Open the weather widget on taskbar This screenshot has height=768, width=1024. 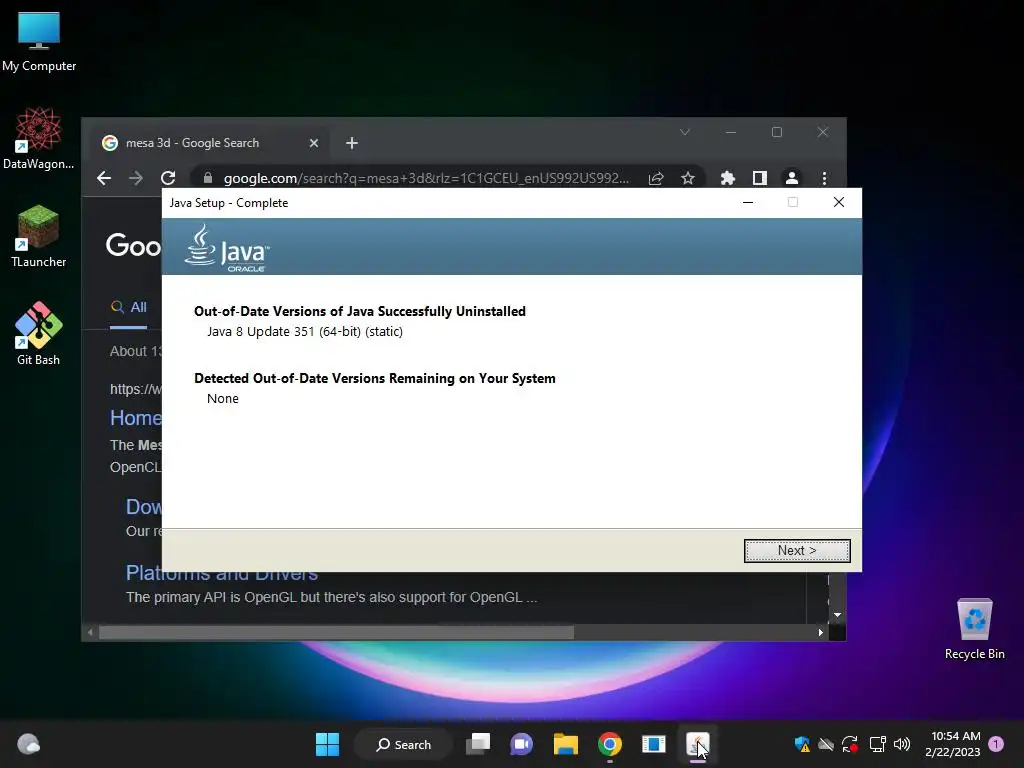pyautogui.click(x=28, y=744)
